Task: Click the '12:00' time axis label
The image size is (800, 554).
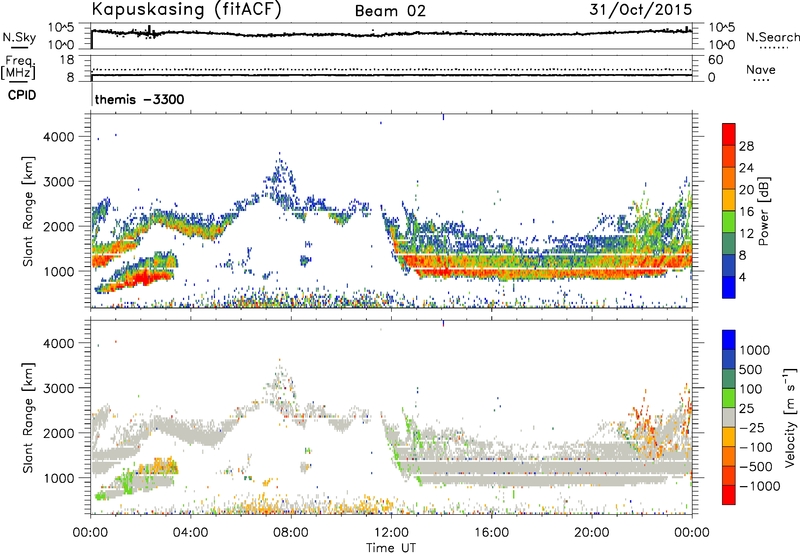Action: point(391,533)
